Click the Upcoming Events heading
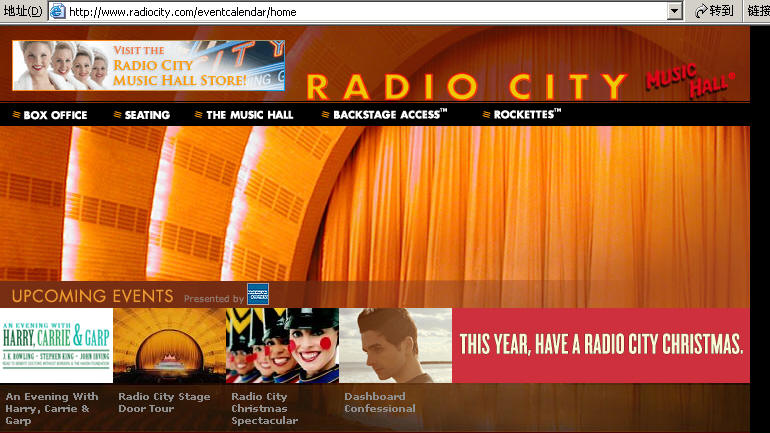Screen dimensions: 770x433 (92, 296)
